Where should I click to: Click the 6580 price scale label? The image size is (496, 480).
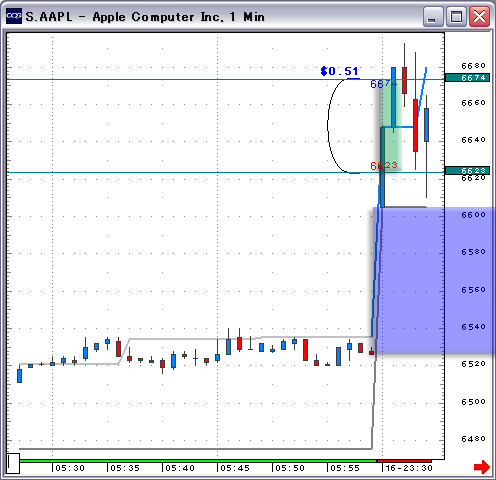pos(473,252)
